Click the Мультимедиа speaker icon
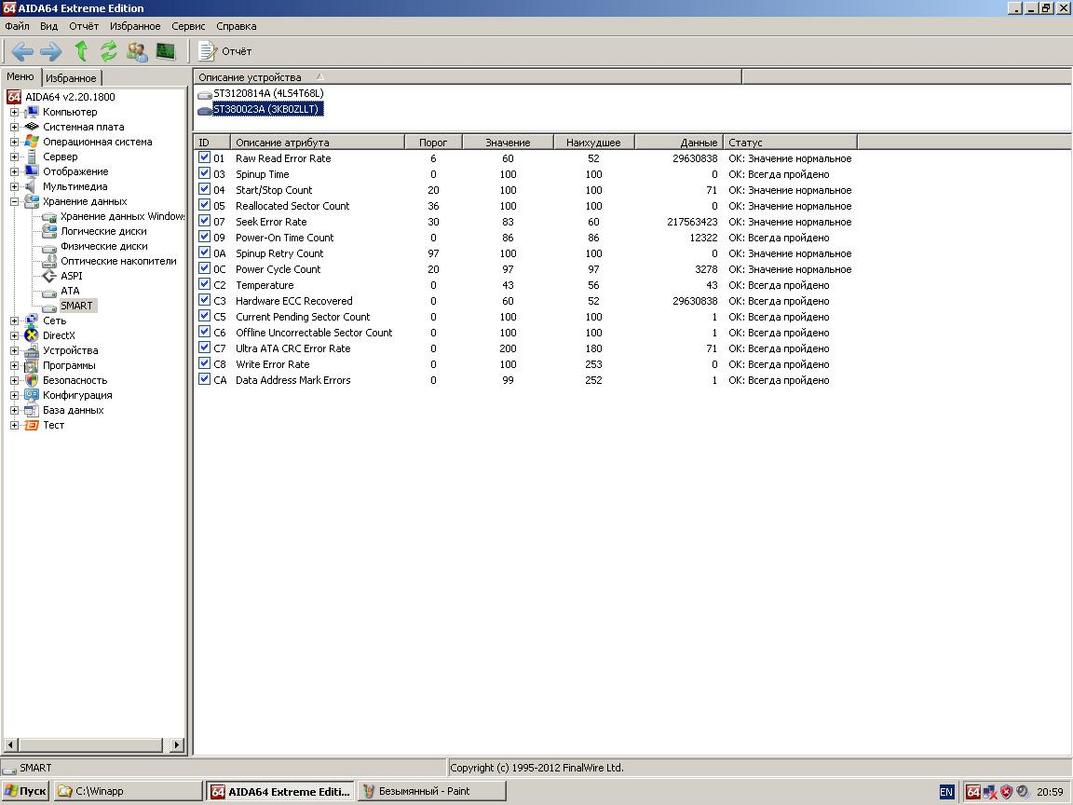Image resolution: width=1073 pixels, height=805 pixels. (x=31, y=186)
